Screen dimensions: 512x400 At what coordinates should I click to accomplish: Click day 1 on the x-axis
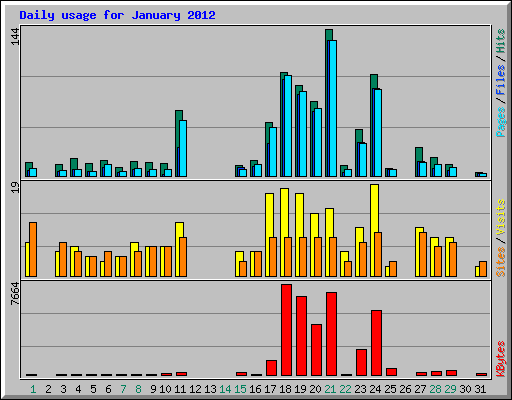33,389
